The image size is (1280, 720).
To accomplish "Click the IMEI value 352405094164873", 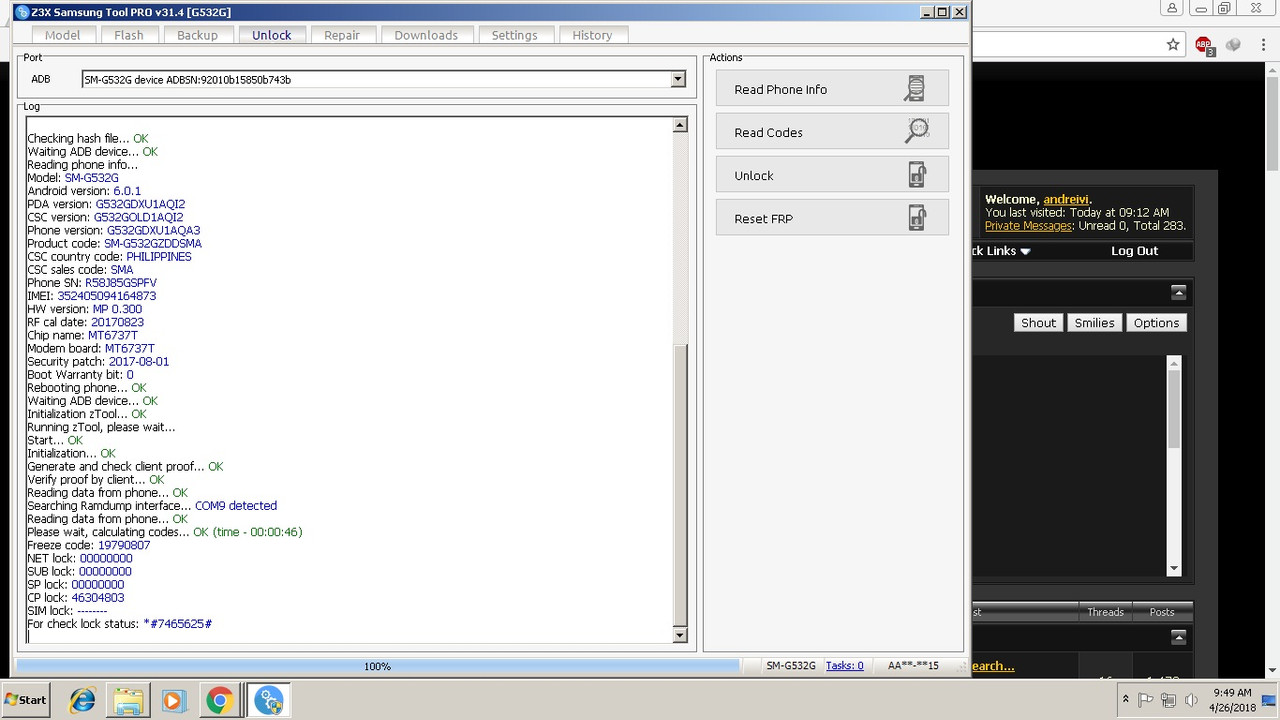I will coord(107,296).
